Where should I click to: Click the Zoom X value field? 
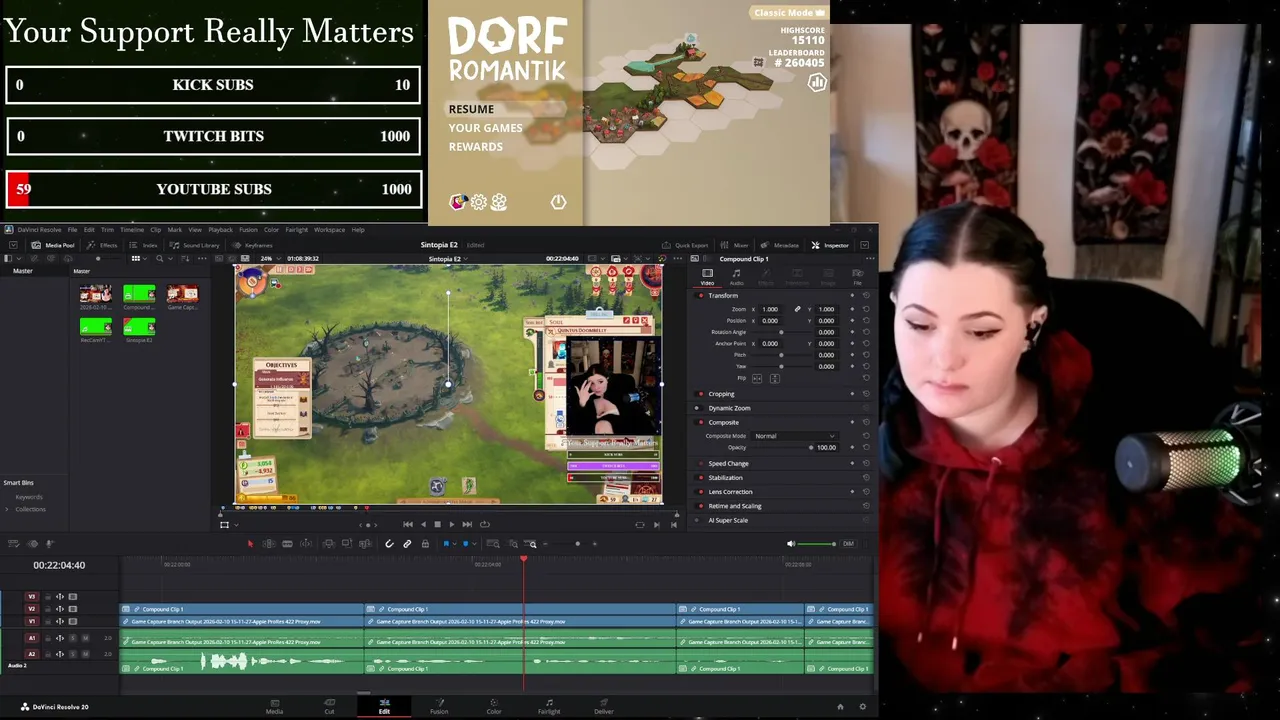tap(770, 309)
